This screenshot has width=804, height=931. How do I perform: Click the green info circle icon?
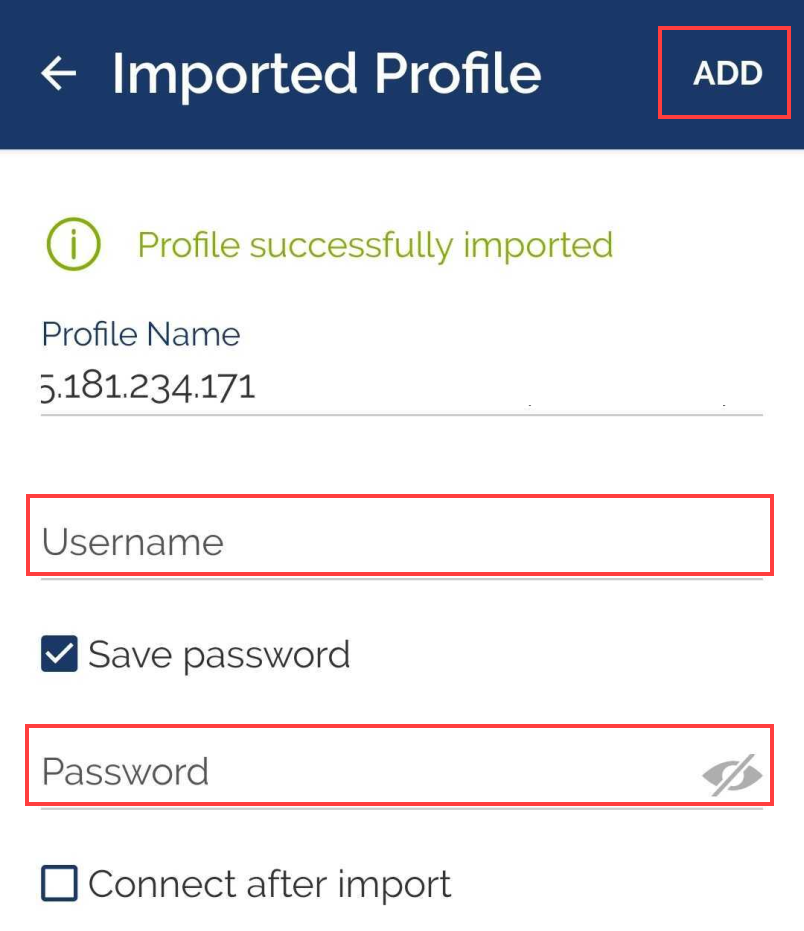coord(73,244)
